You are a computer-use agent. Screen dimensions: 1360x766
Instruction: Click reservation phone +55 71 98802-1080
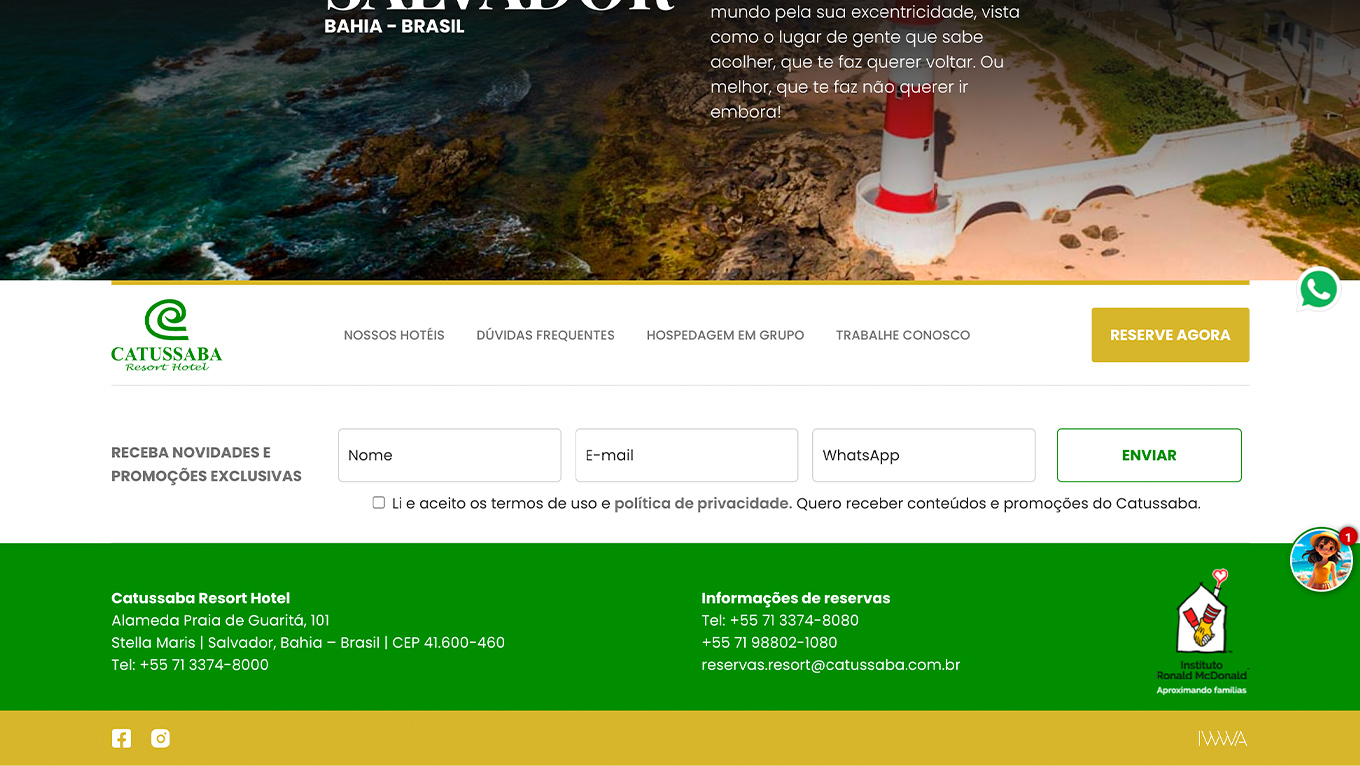point(769,643)
